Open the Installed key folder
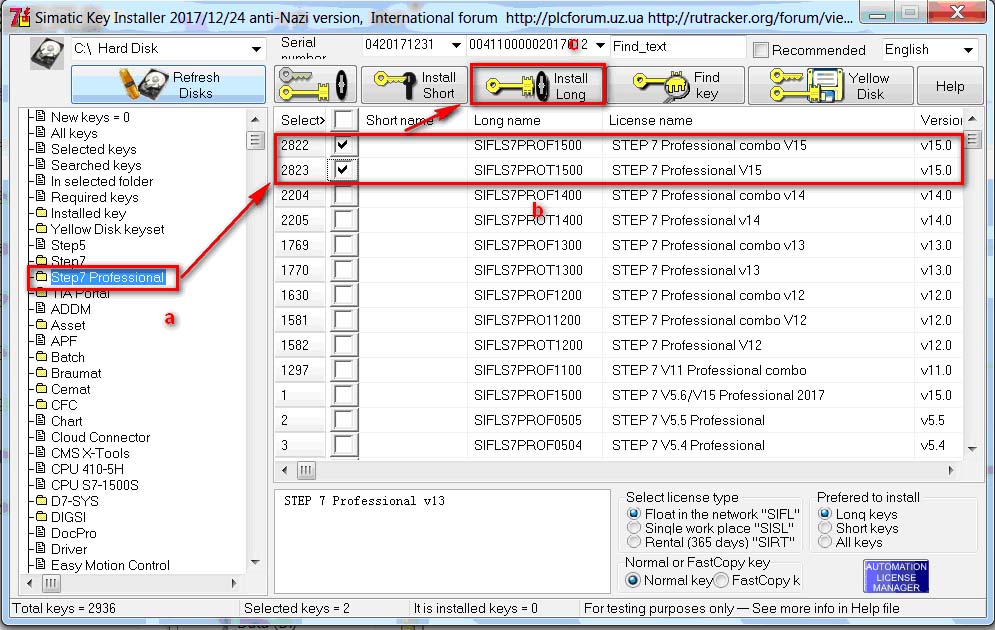The width and height of the screenshot is (995, 630). coord(88,213)
